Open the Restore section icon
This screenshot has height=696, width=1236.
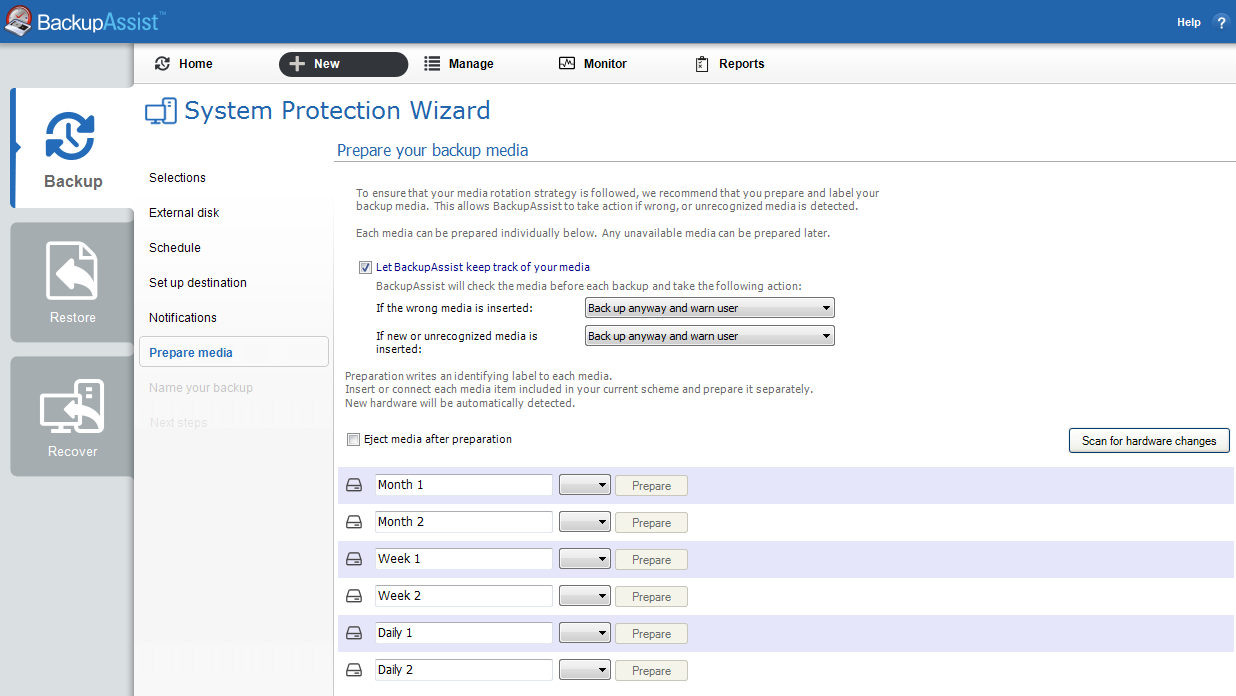click(x=72, y=271)
